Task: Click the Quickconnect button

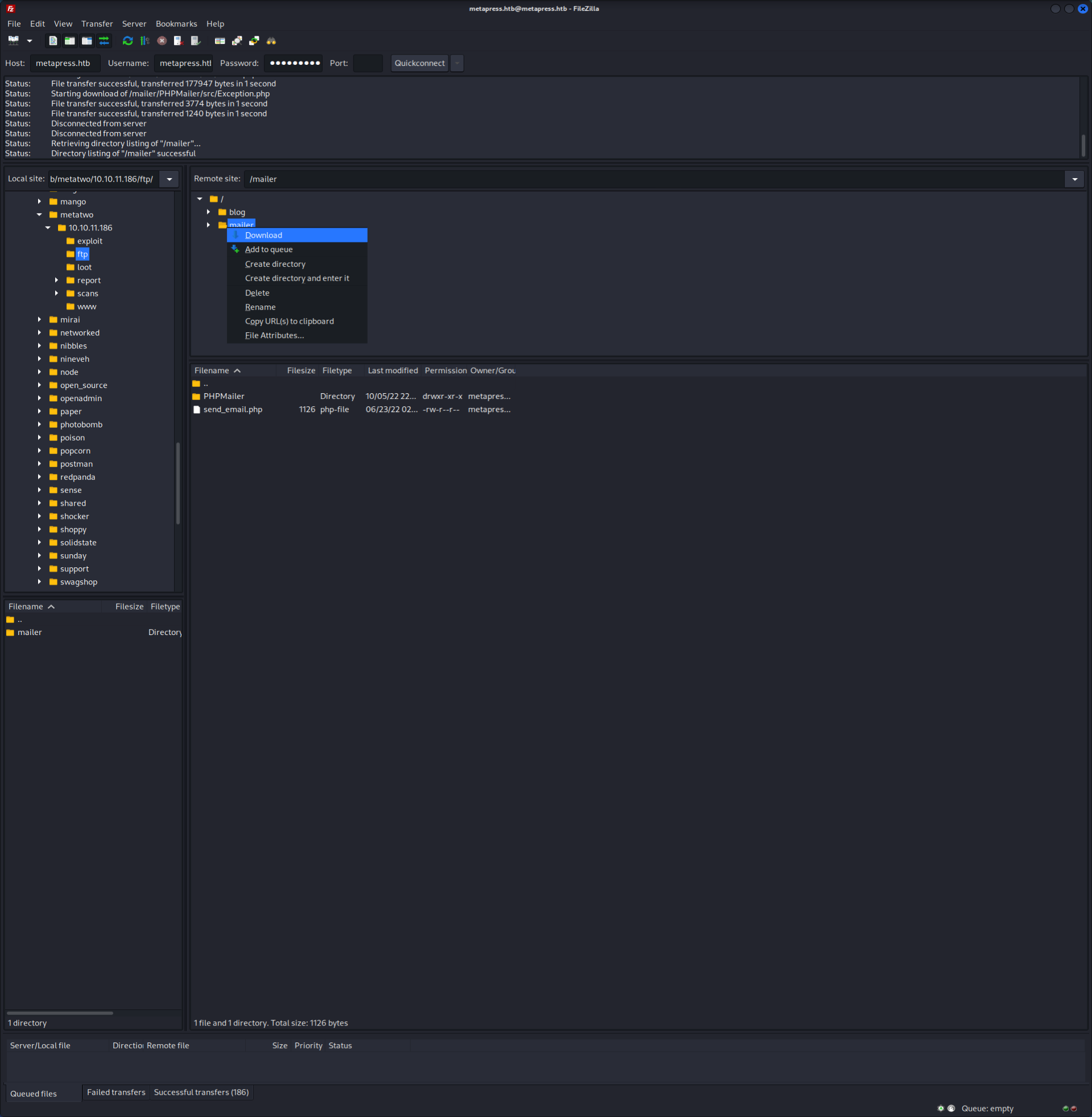Action: pos(420,63)
